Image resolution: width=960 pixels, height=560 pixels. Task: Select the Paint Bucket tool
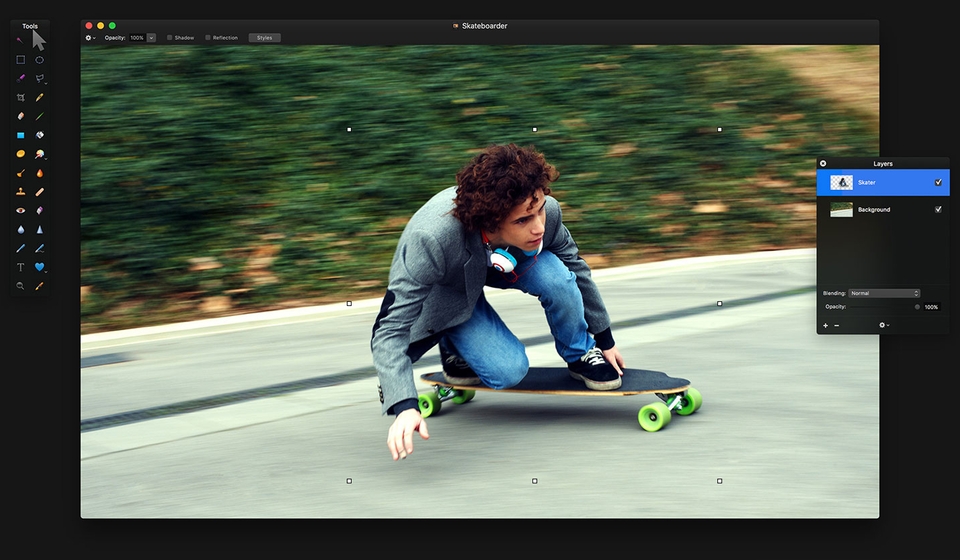pos(40,135)
